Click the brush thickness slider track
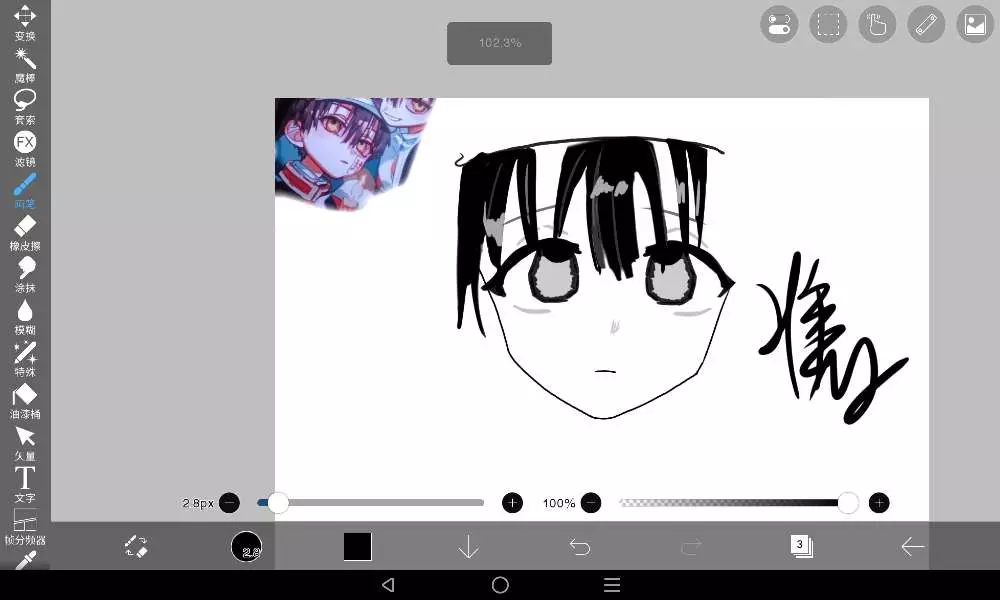 tap(371, 503)
